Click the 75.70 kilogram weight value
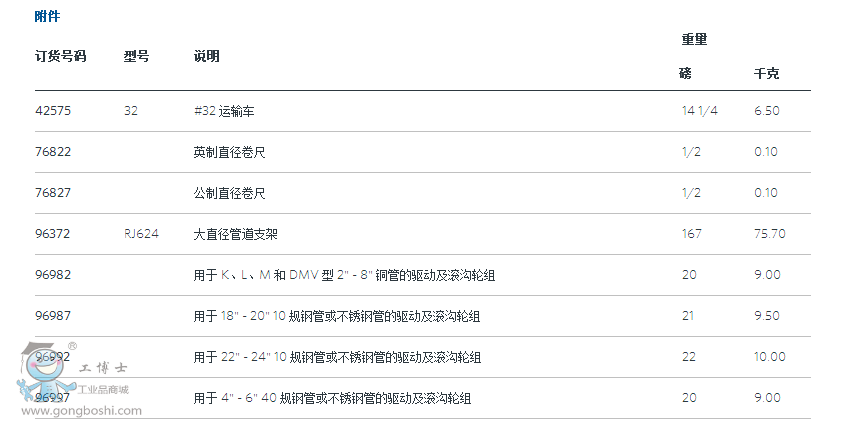The height and width of the screenshot is (430, 845). click(x=769, y=234)
